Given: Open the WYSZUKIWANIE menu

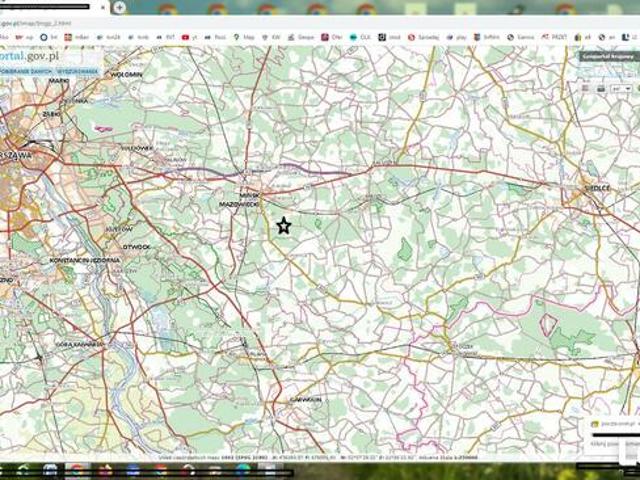Looking at the screenshot, I should (x=77, y=72).
